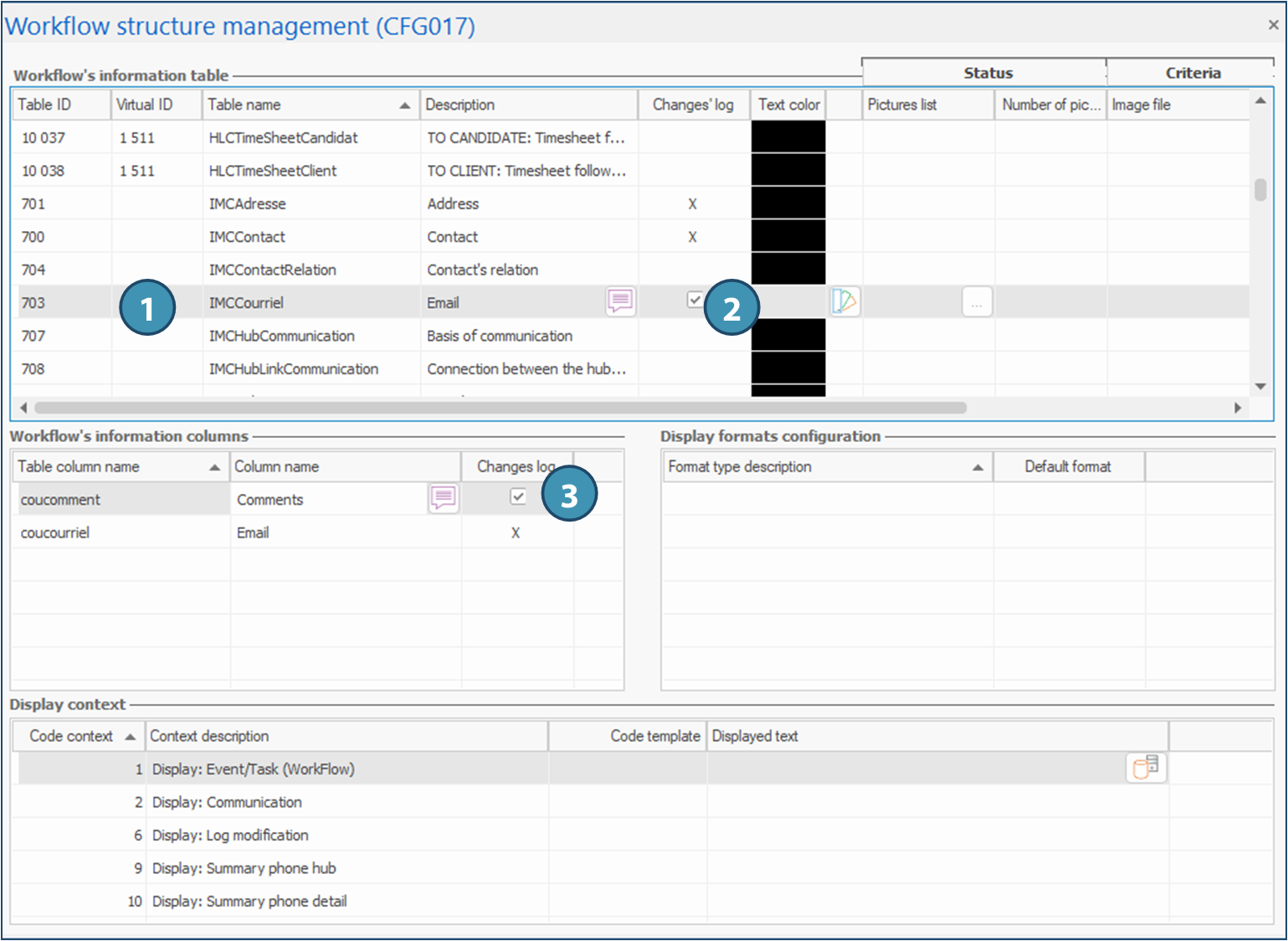Uncheck the Changes' log checkbox for IMCCourriel
Viewport: 1288px width, 941px height.
point(695,300)
